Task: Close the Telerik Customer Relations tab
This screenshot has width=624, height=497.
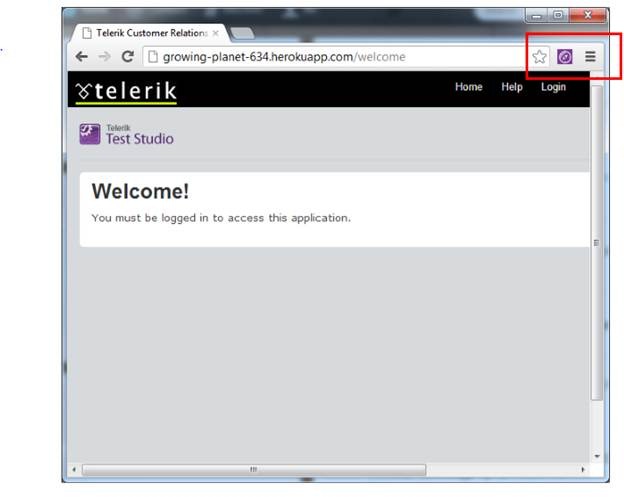Action: coord(215,33)
